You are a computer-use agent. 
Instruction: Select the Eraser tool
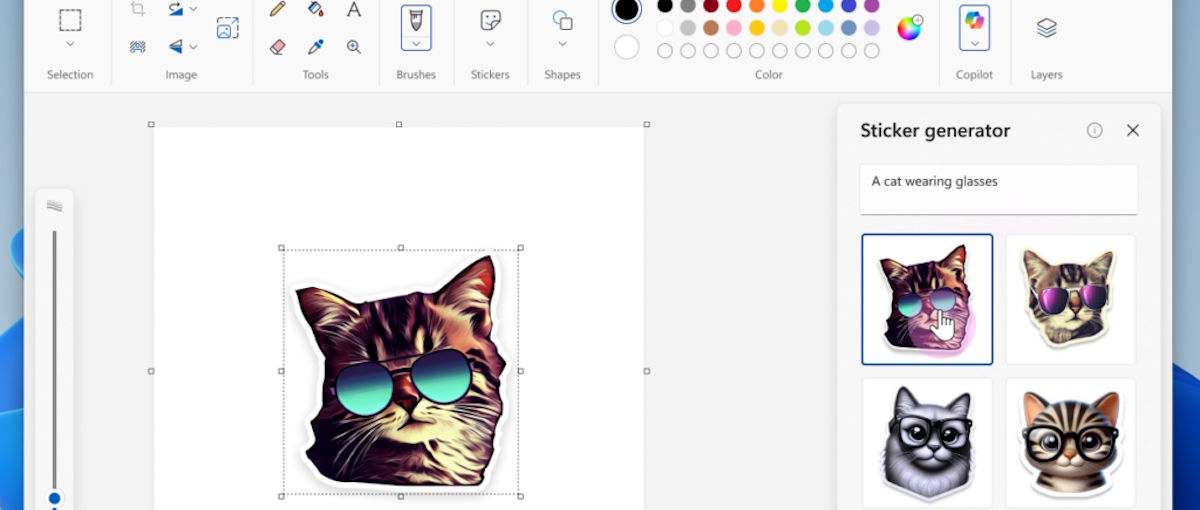click(x=278, y=46)
